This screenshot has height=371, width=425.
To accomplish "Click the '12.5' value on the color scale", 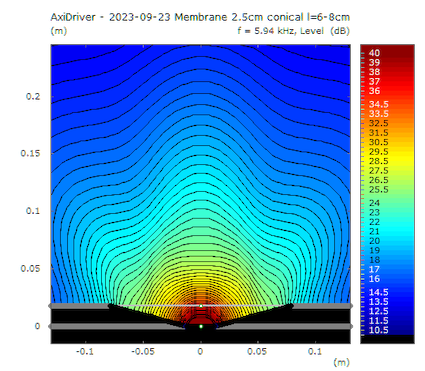I will [378, 311].
